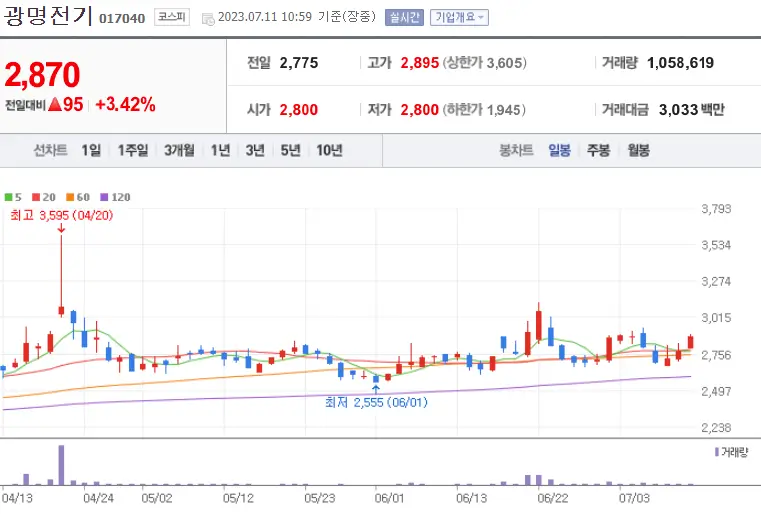The width and height of the screenshot is (761, 516).
Task: Click the 상한가 3,605 text
Action: [484, 63]
